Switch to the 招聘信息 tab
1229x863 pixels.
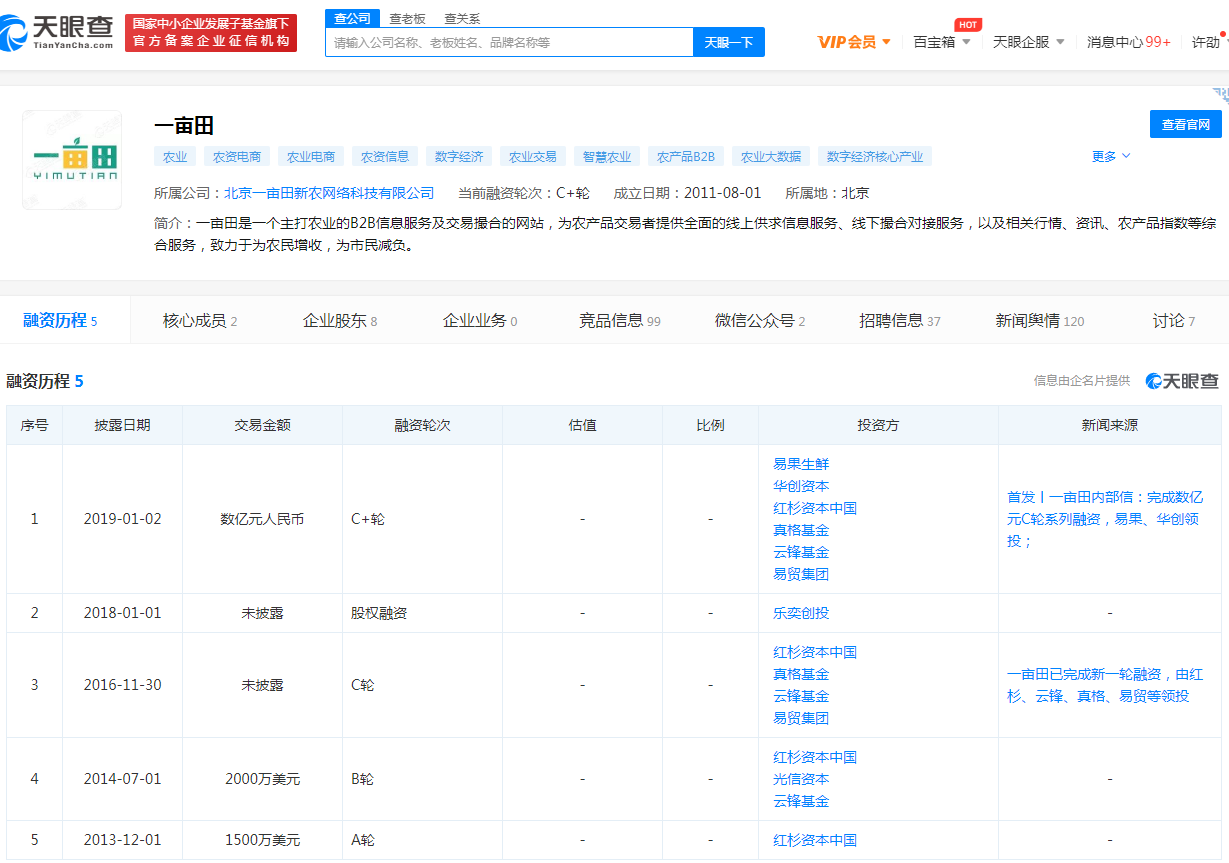coord(900,321)
